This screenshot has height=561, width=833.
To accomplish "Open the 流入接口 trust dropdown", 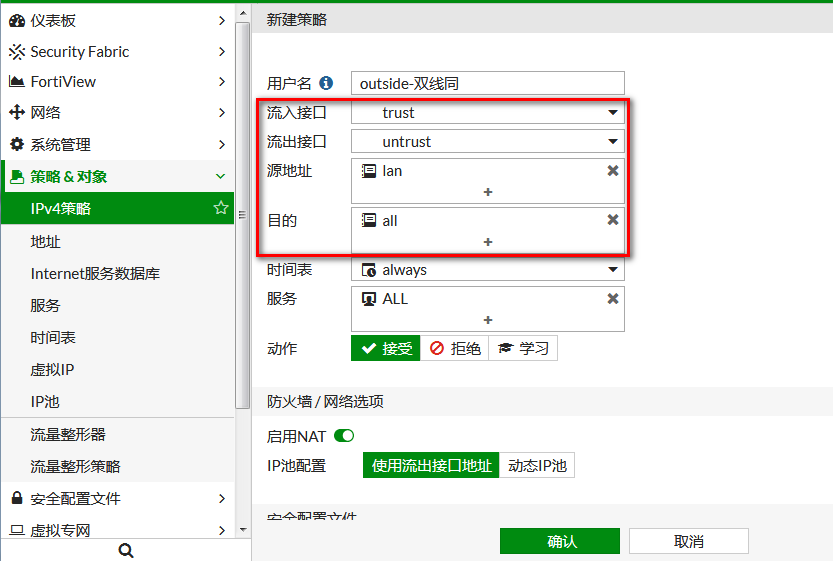I will point(488,113).
